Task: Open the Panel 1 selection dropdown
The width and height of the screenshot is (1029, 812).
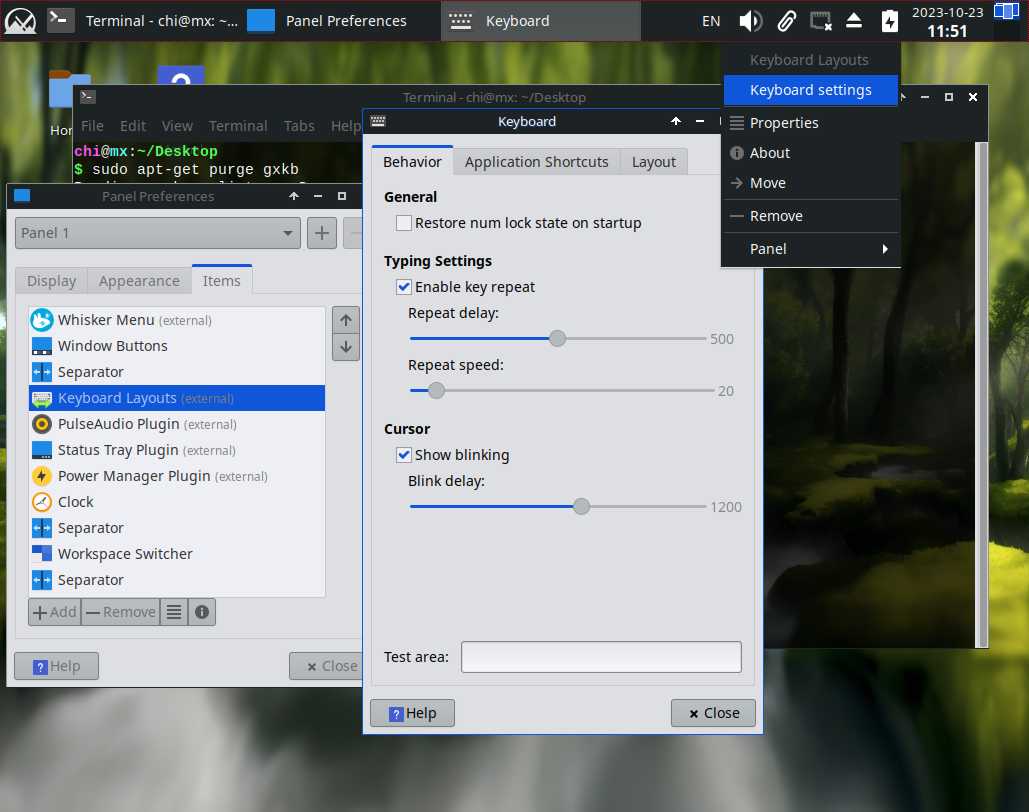Action: (x=158, y=233)
